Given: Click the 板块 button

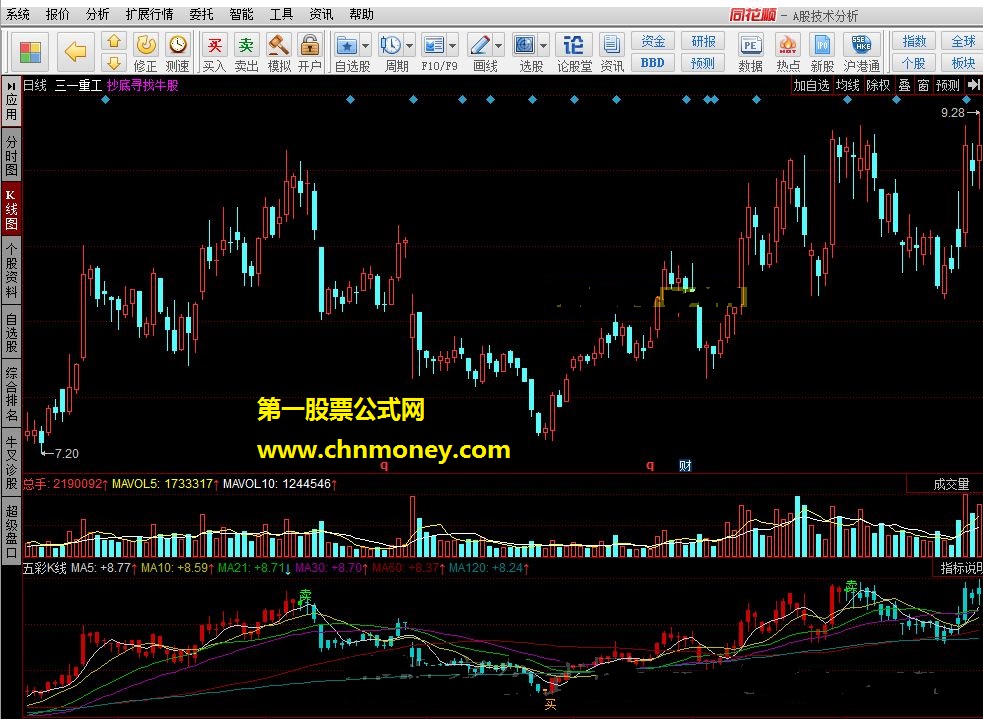Looking at the screenshot, I should point(962,63).
